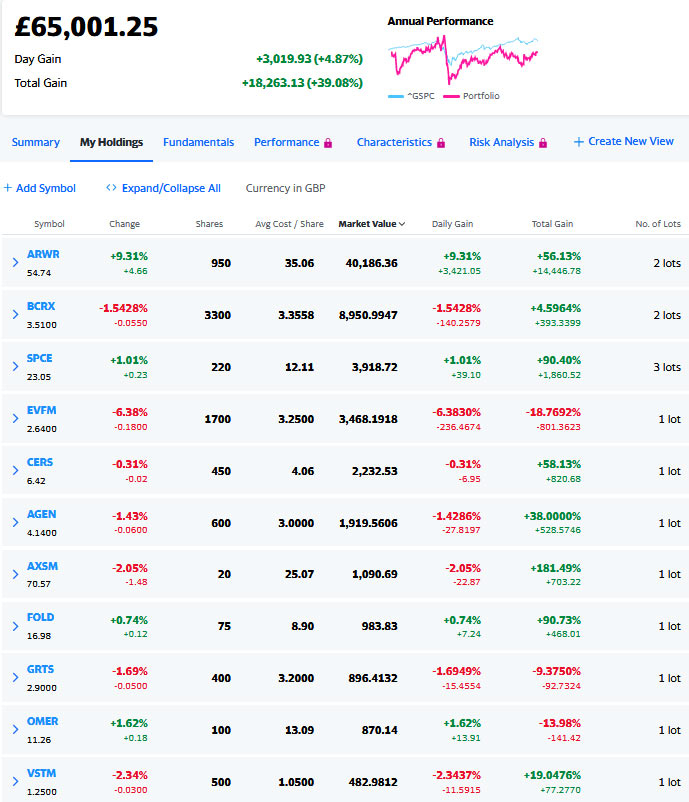
Task: Click the lock icon beside Performance
Action: [x=328, y=143]
